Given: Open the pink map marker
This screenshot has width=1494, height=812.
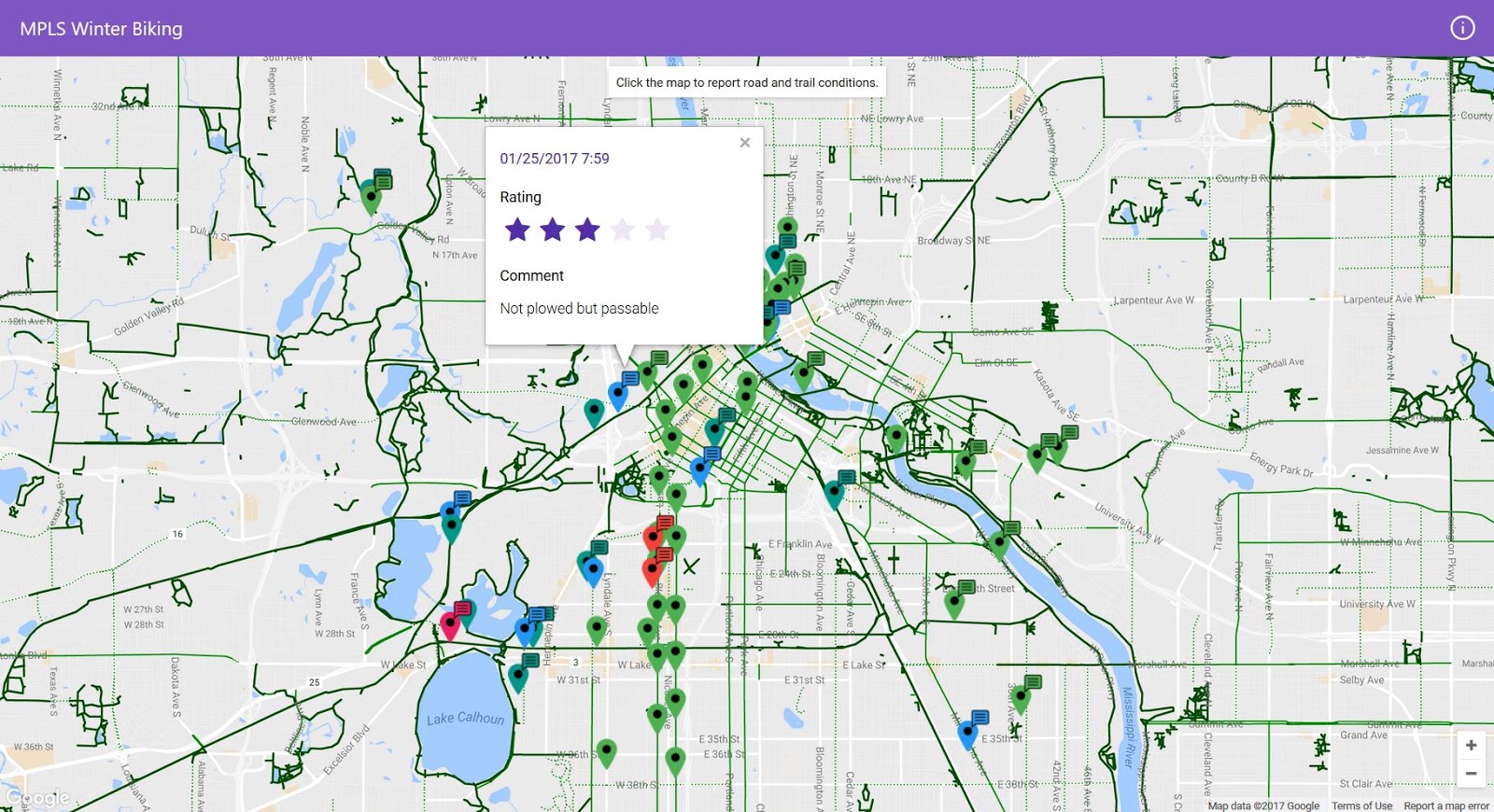Looking at the screenshot, I should point(450,624).
